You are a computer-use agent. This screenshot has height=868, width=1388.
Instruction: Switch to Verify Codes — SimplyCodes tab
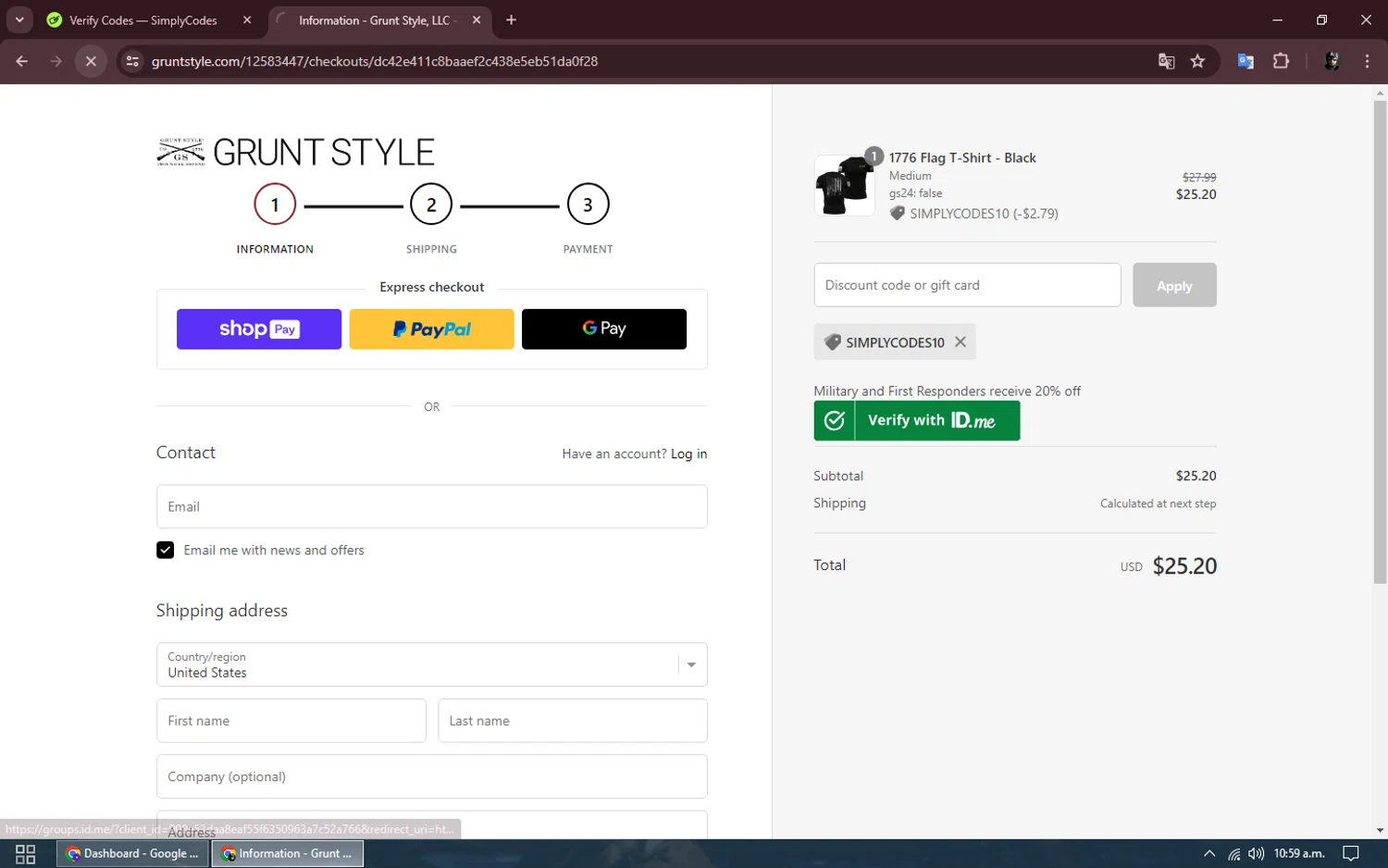tap(142, 20)
